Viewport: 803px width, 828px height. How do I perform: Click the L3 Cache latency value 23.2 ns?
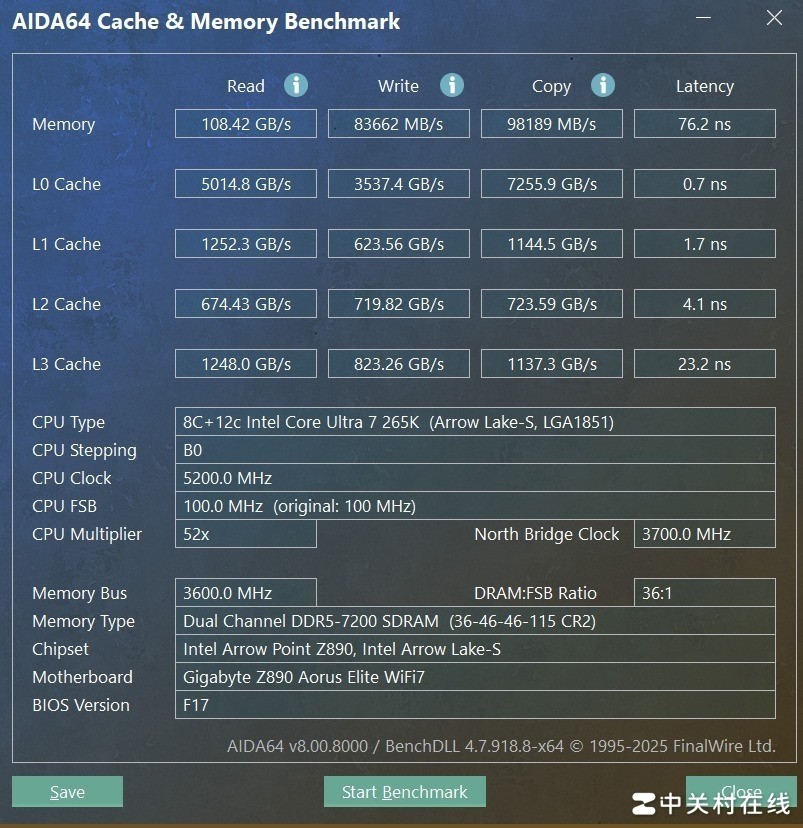pos(704,363)
